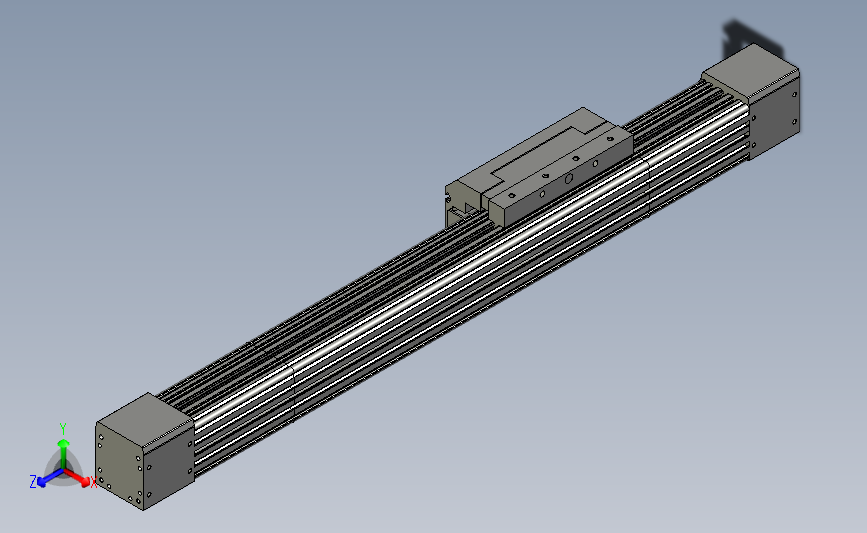Click the blue Z axis arrow of the triad

tap(50, 478)
